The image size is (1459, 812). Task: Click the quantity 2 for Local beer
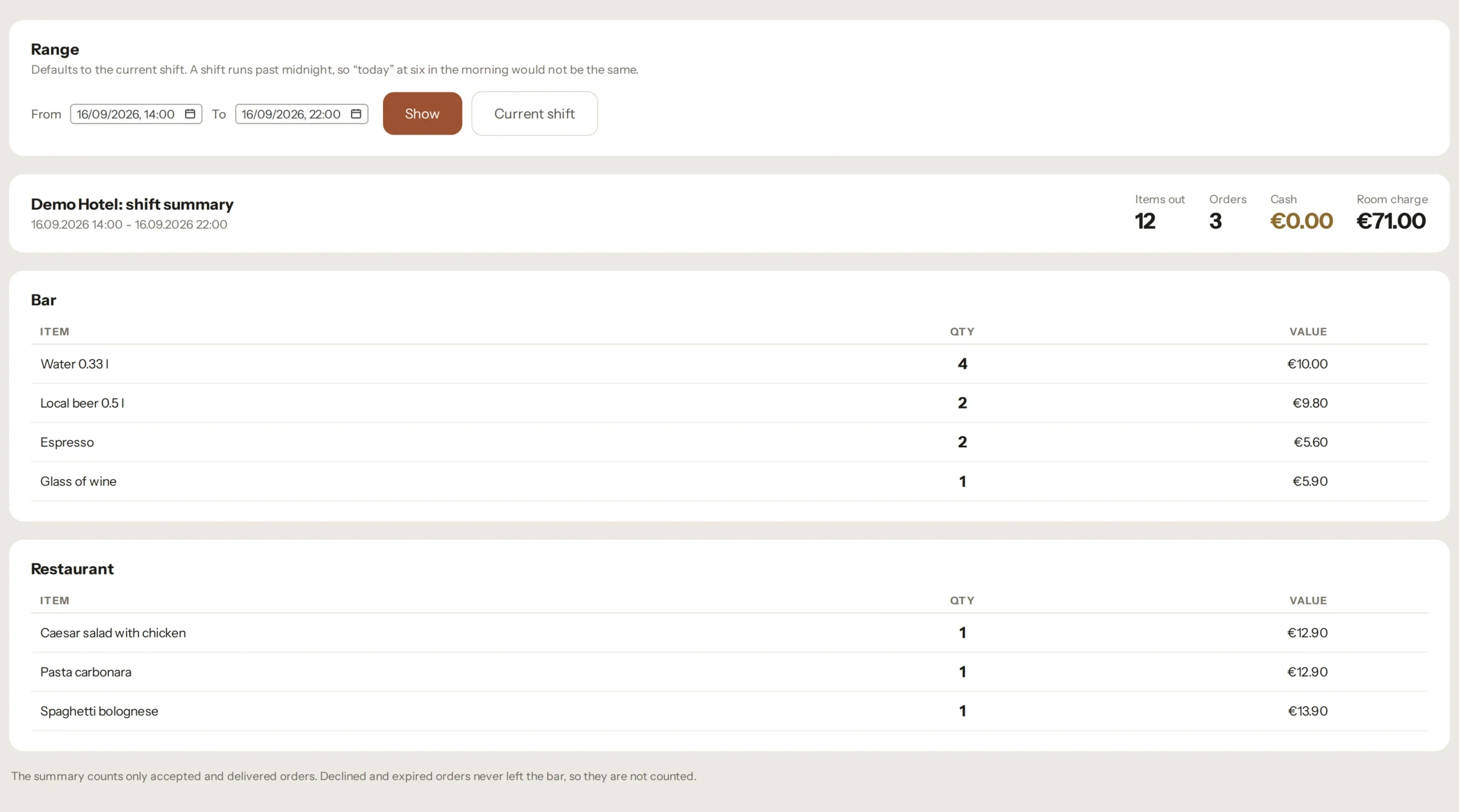[x=962, y=403]
